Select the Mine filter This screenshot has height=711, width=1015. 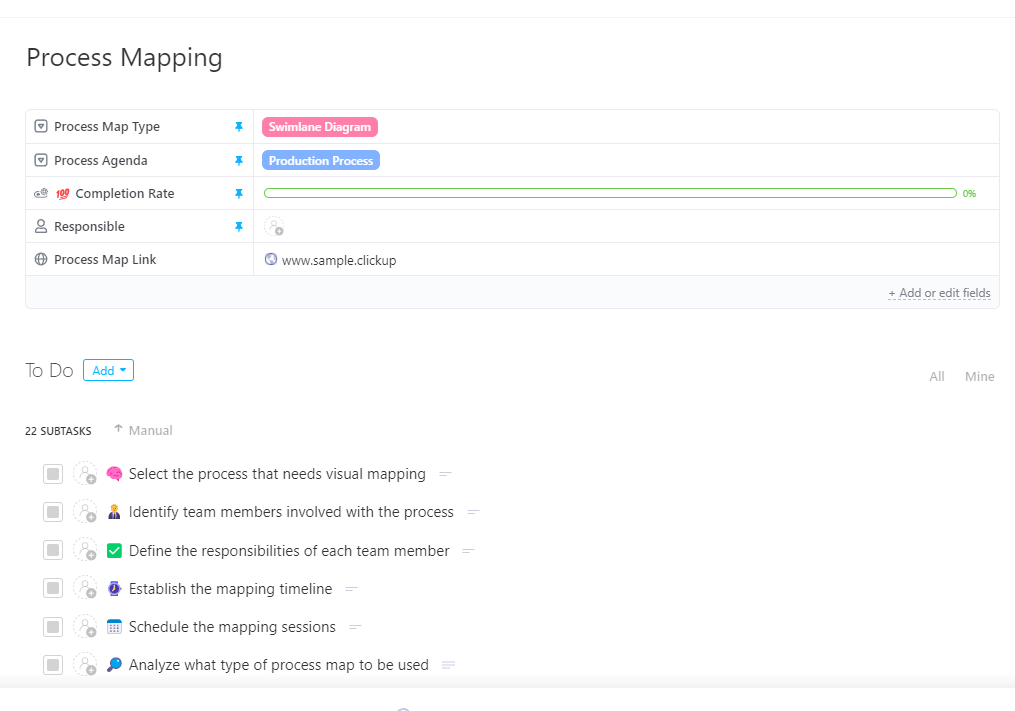979,376
